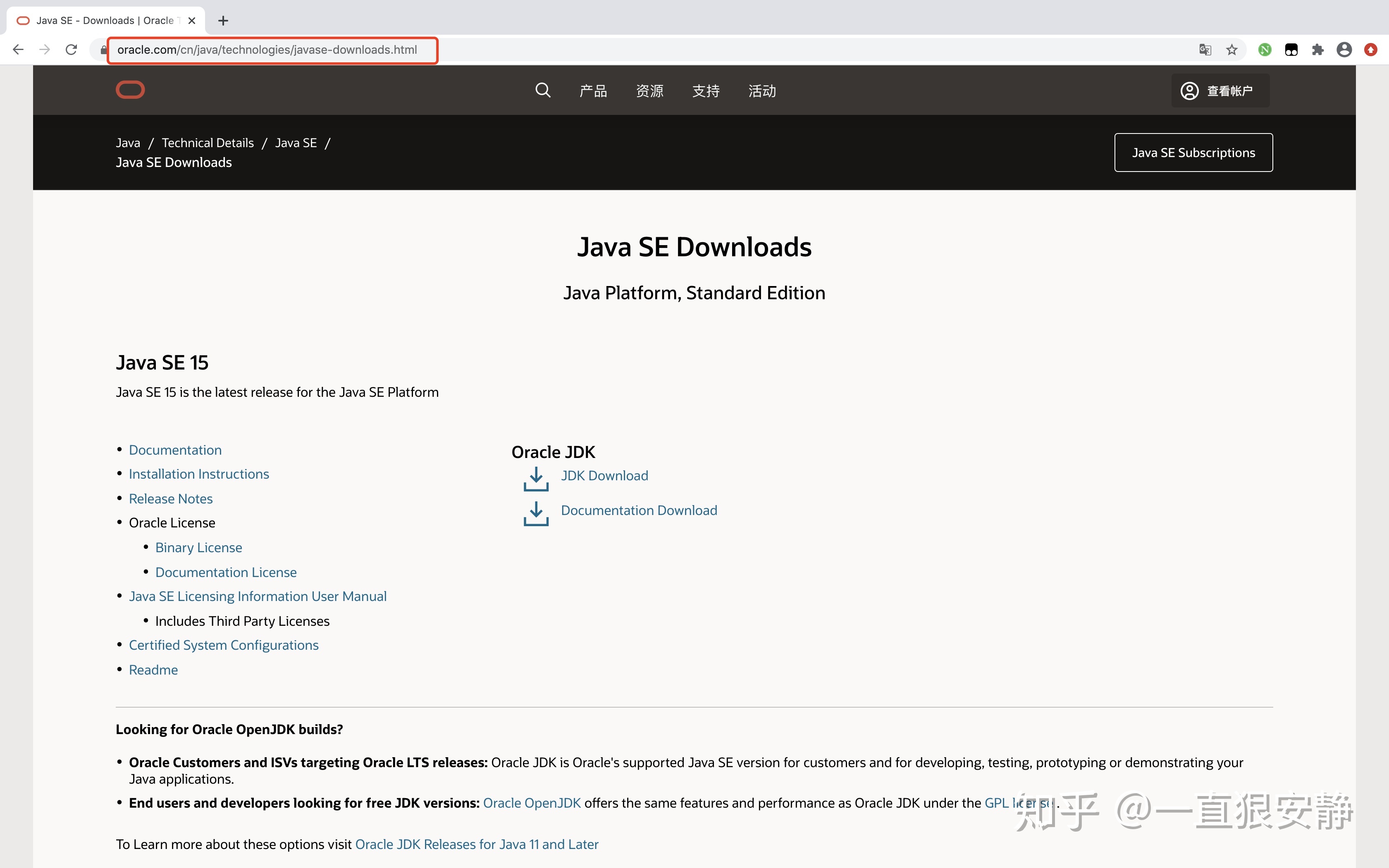This screenshot has height=868, width=1389.
Task: Click the Documentation Download link
Action: point(639,510)
